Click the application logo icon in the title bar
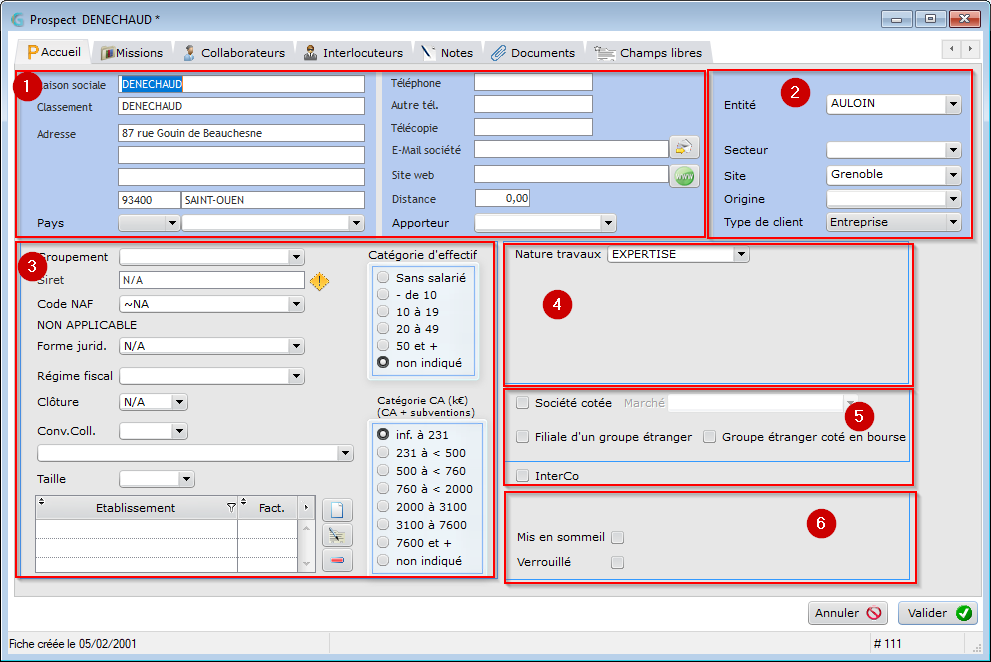Viewport: 991px width, 662px height. pos(18,20)
